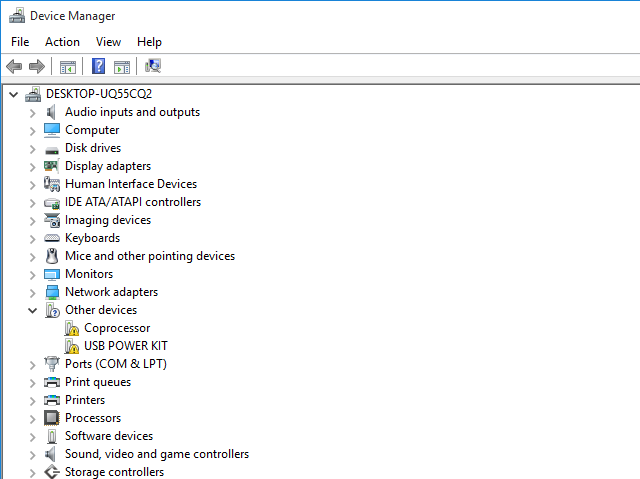Image resolution: width=640 pixels, height=479 pixels.
Task: Click the Processors category icon
Action: (52, 418)
